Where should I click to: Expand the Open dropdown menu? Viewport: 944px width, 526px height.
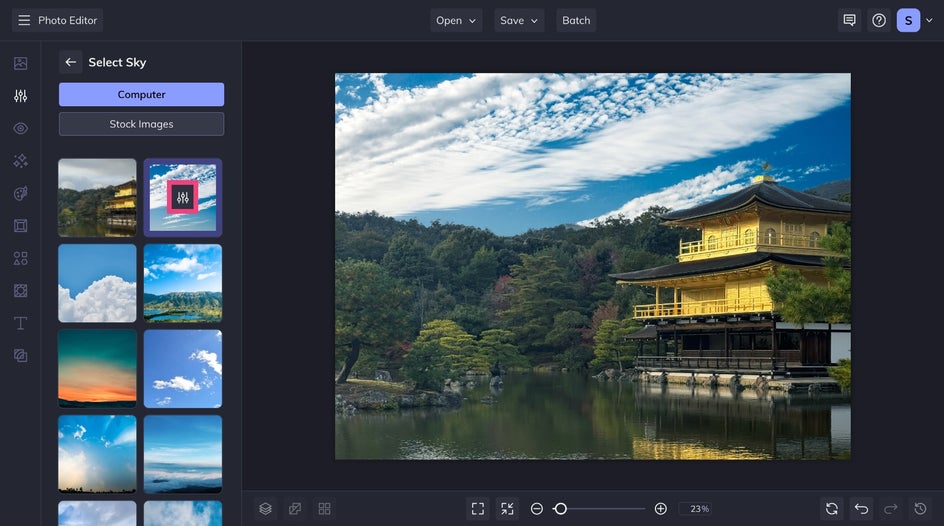456,20
